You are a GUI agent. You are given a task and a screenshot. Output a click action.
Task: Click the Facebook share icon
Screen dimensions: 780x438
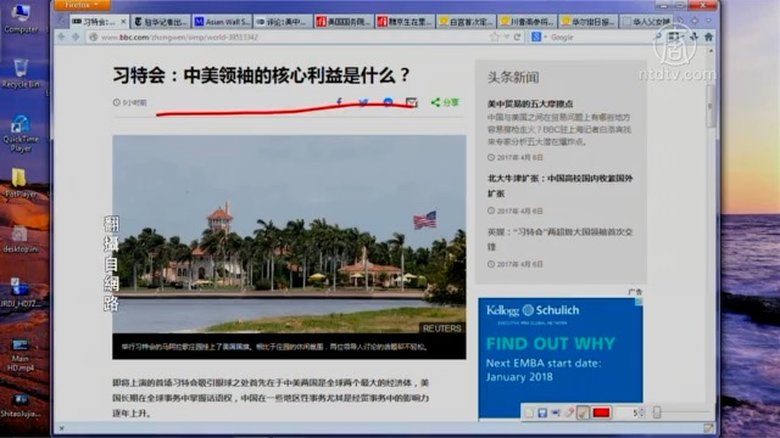(338, 102)
